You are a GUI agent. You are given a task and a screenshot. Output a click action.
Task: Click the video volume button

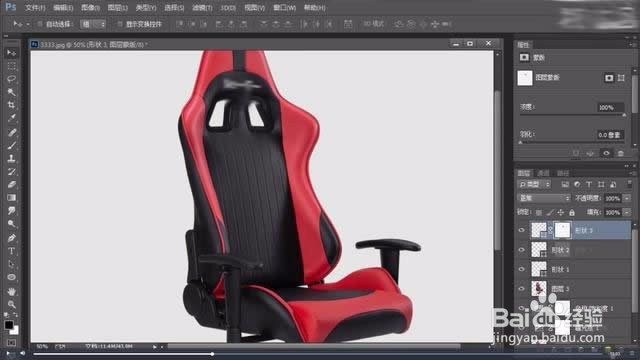pyautogui.click(x=22, y=353)
